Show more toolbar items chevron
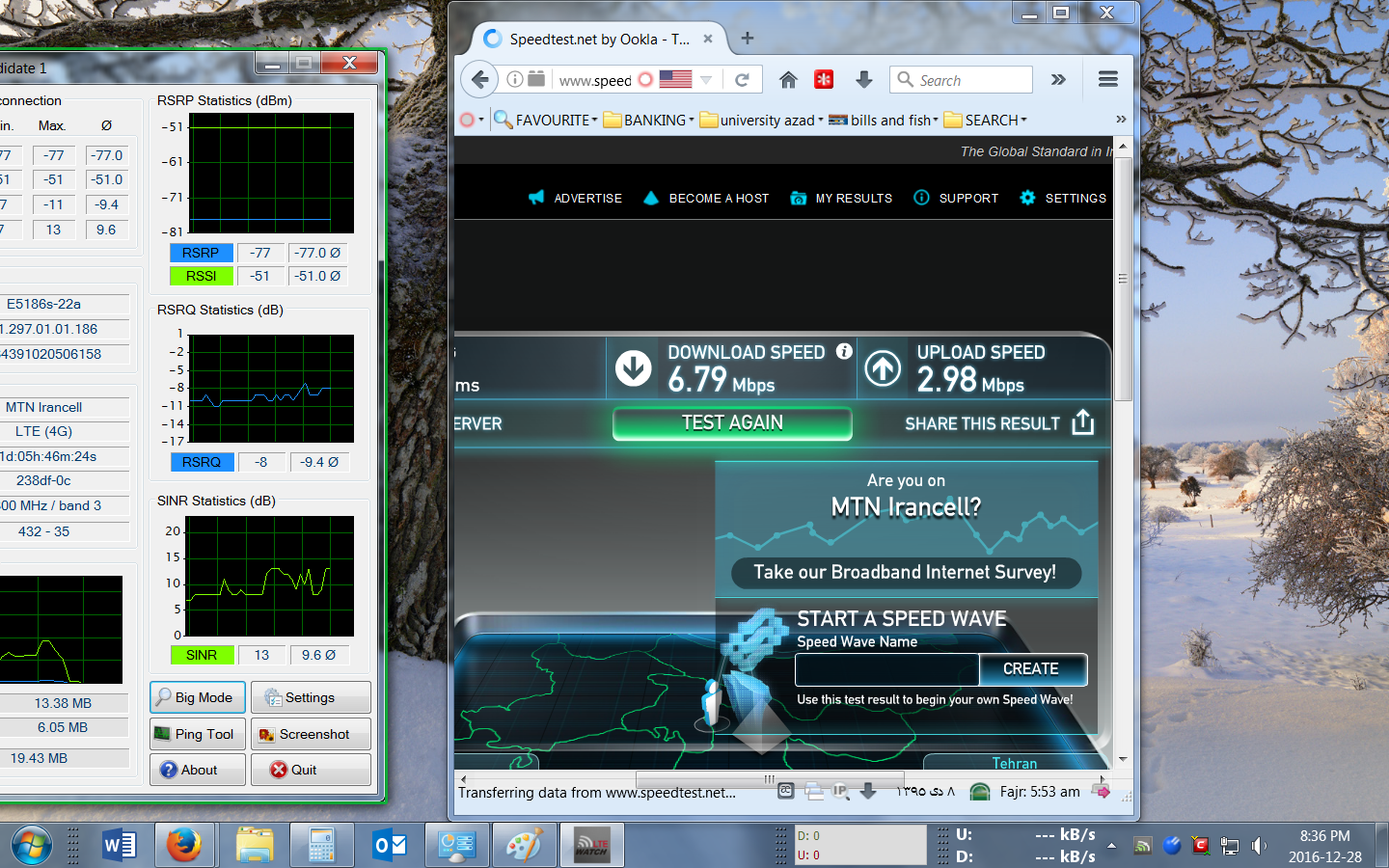Viewport: 1389px width, 868px height. (1058, 80)
